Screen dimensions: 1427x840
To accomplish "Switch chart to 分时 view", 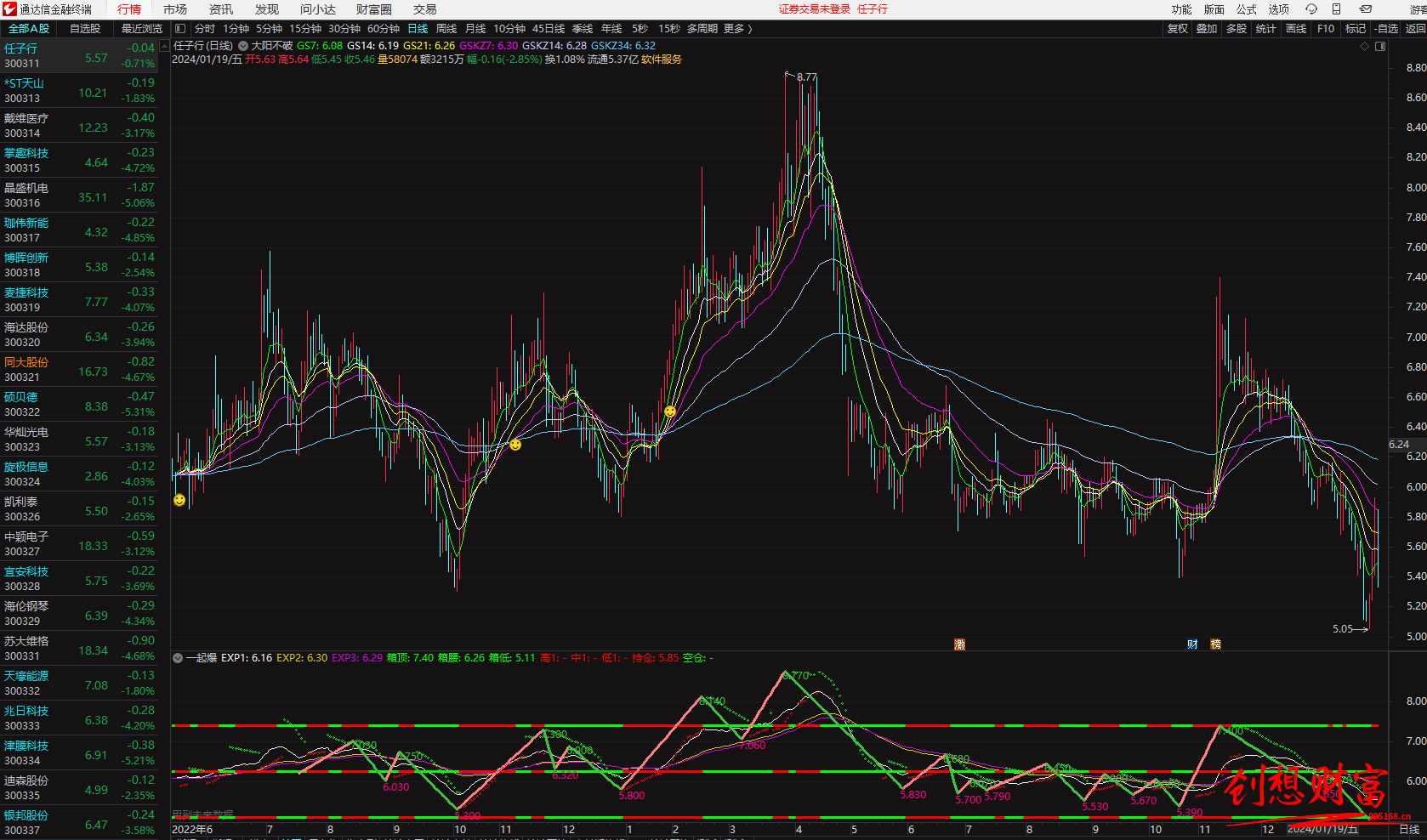I will coord(205,29).
